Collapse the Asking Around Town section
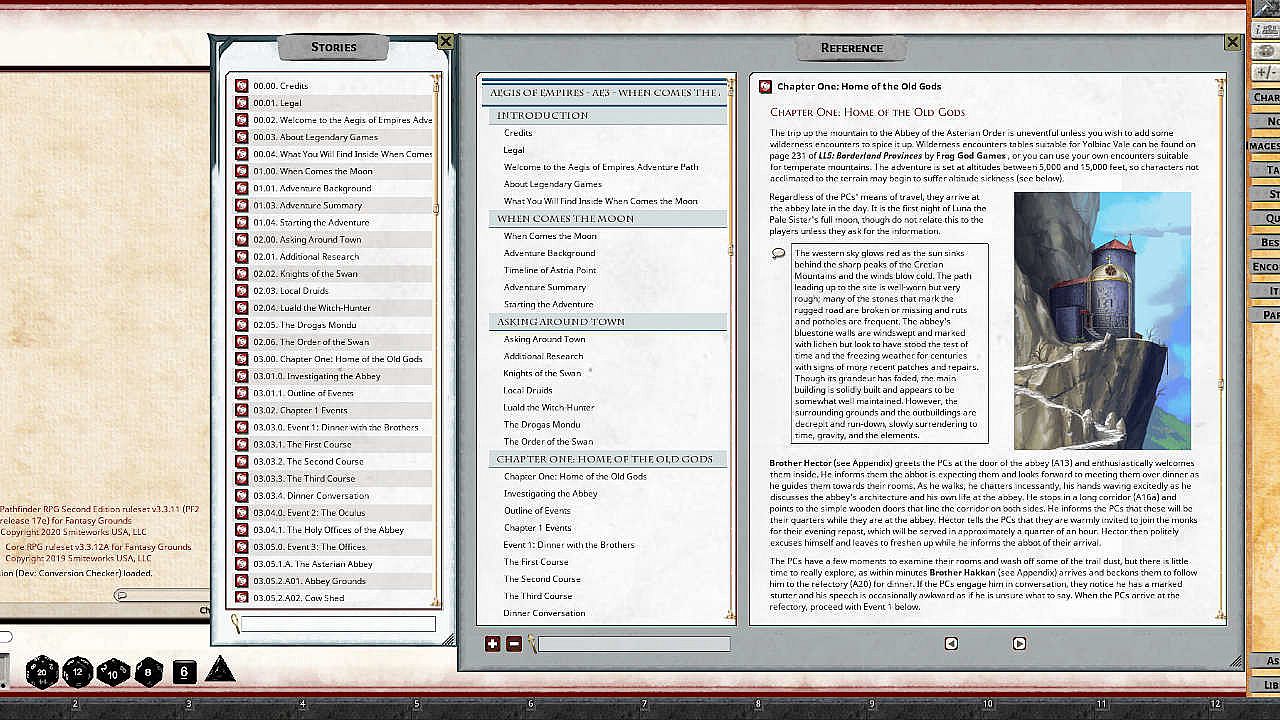 607,321
